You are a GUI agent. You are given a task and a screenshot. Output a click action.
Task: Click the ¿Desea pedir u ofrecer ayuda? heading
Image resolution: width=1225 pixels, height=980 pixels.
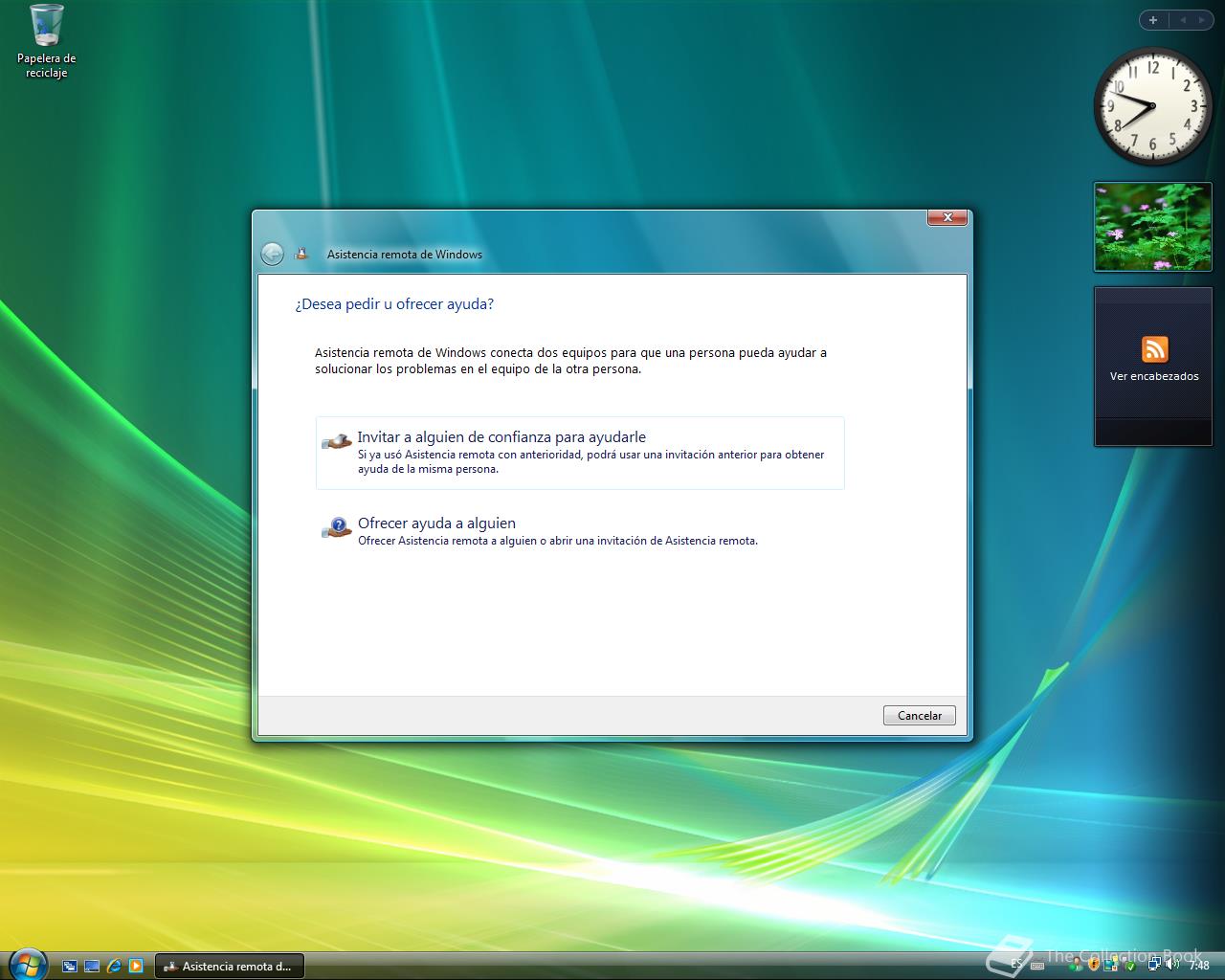pos(394,304)
